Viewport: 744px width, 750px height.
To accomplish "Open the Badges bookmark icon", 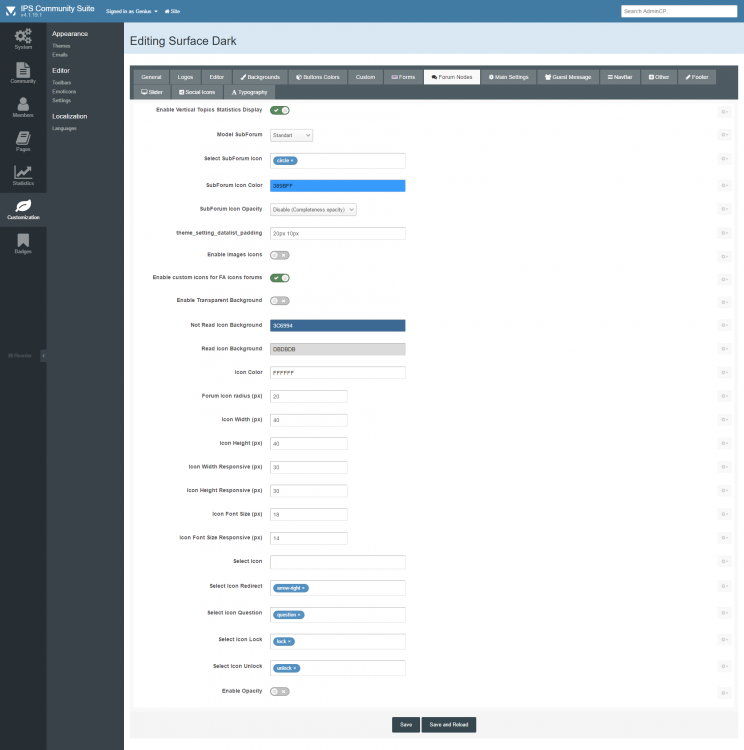I will 23,243.
